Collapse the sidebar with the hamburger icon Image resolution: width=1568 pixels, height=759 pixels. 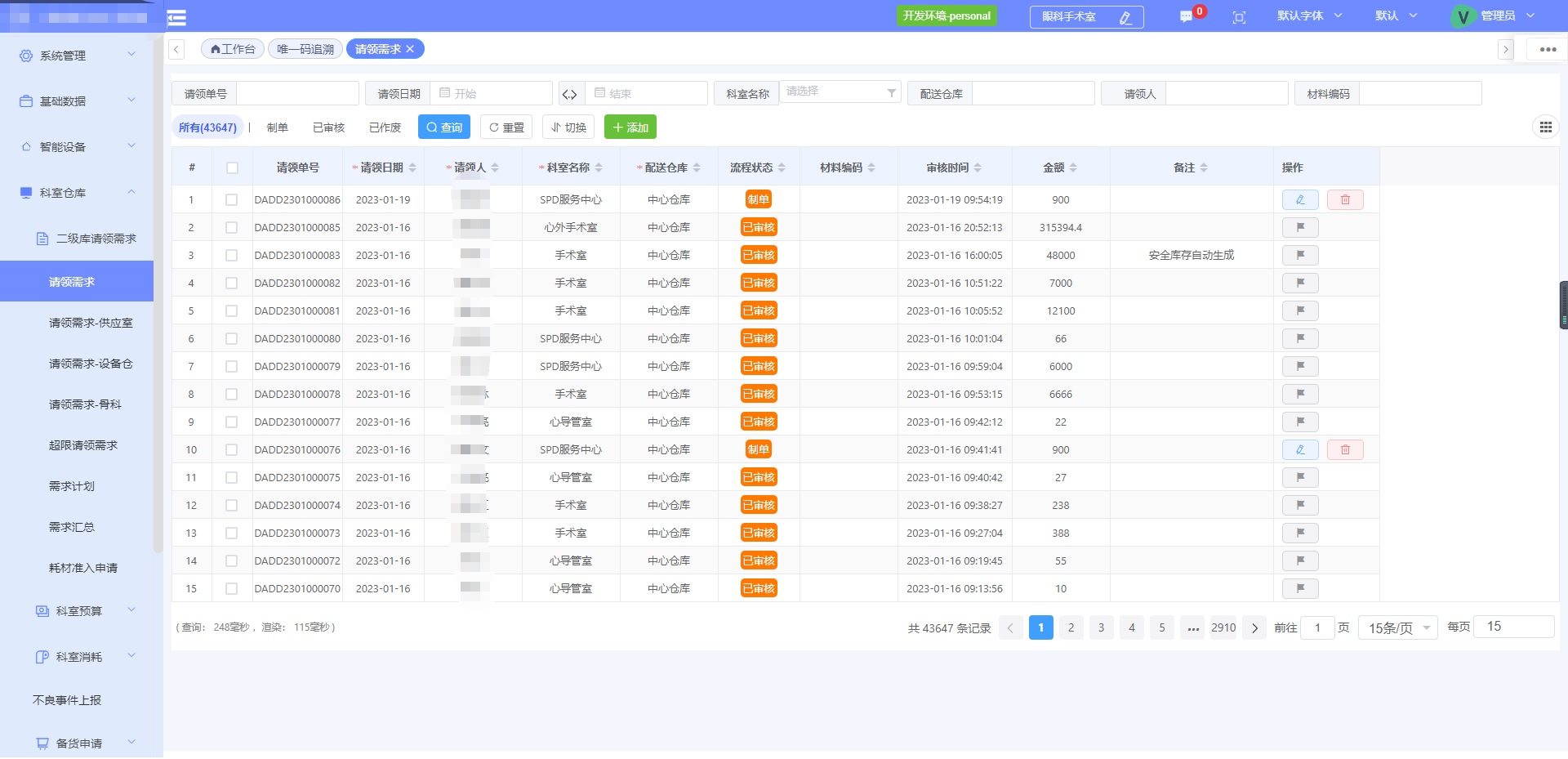pyautogui.click(x=176, y=17)
